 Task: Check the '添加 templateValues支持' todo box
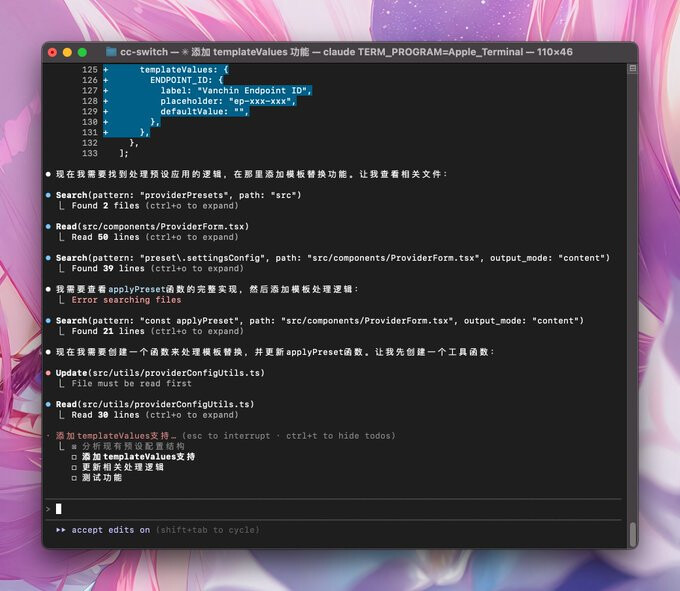[x=74, y=457]
